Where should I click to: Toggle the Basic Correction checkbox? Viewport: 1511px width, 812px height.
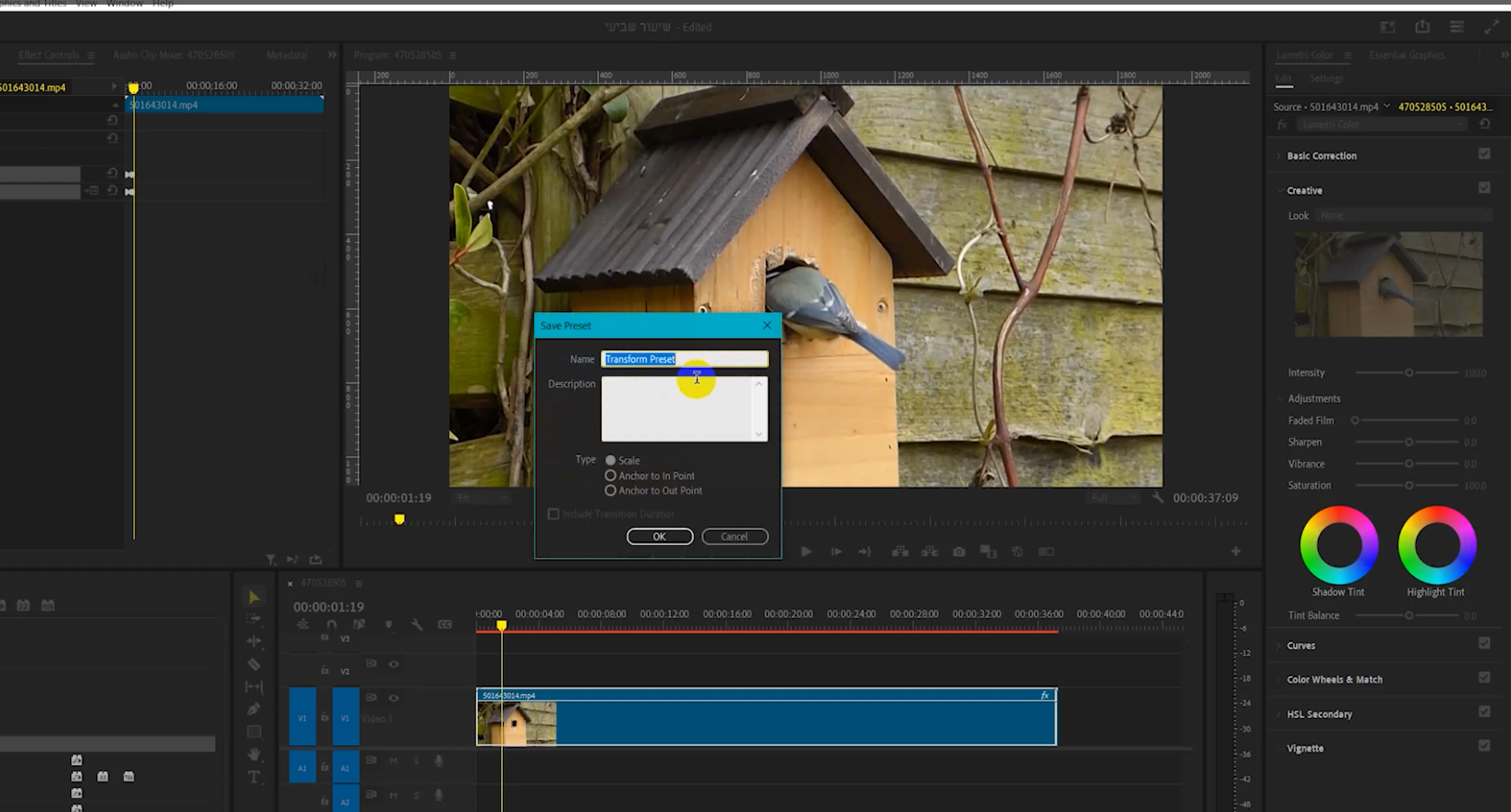1484,154
